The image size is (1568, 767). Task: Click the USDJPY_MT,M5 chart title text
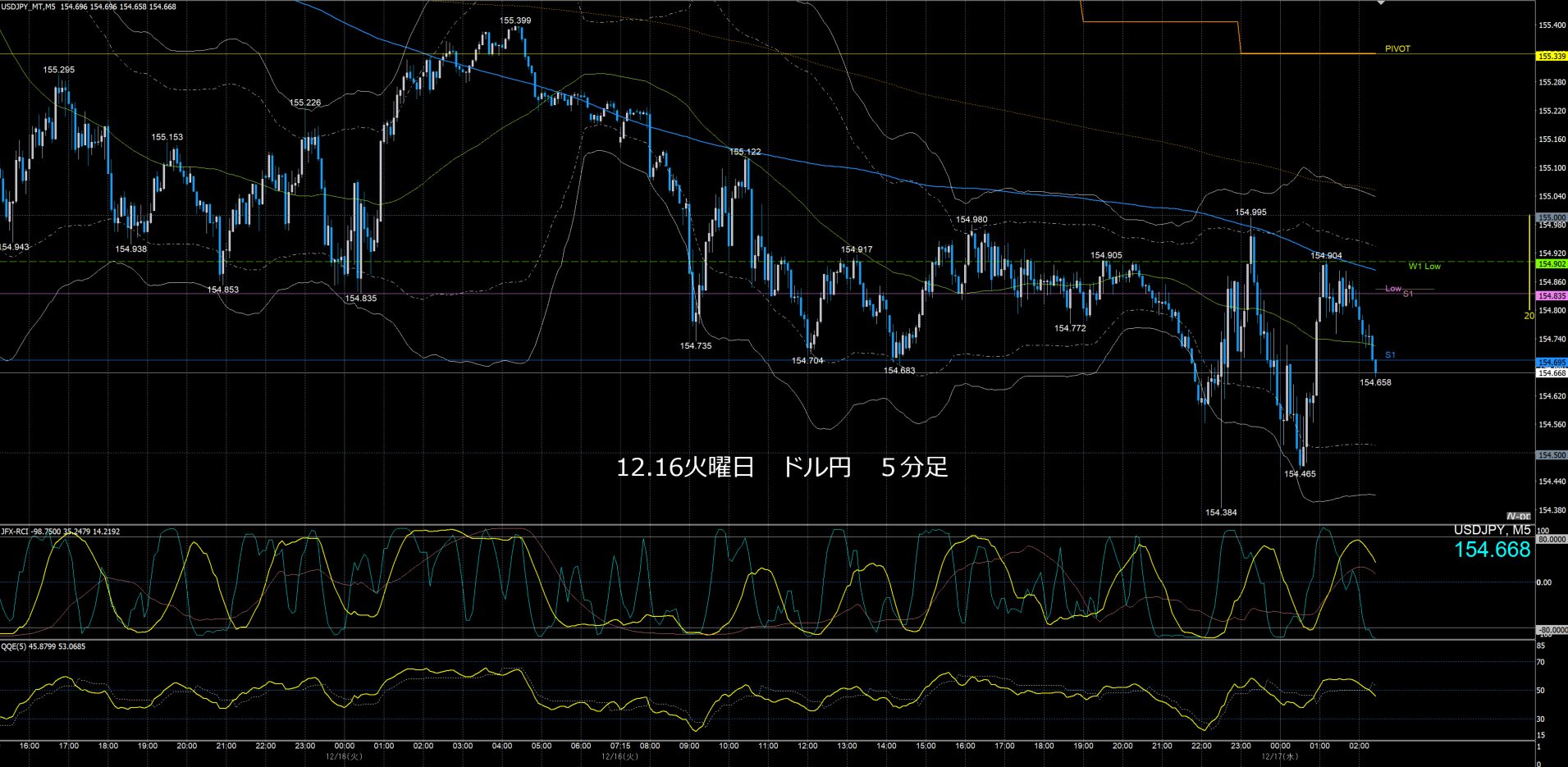coord(29,7)
